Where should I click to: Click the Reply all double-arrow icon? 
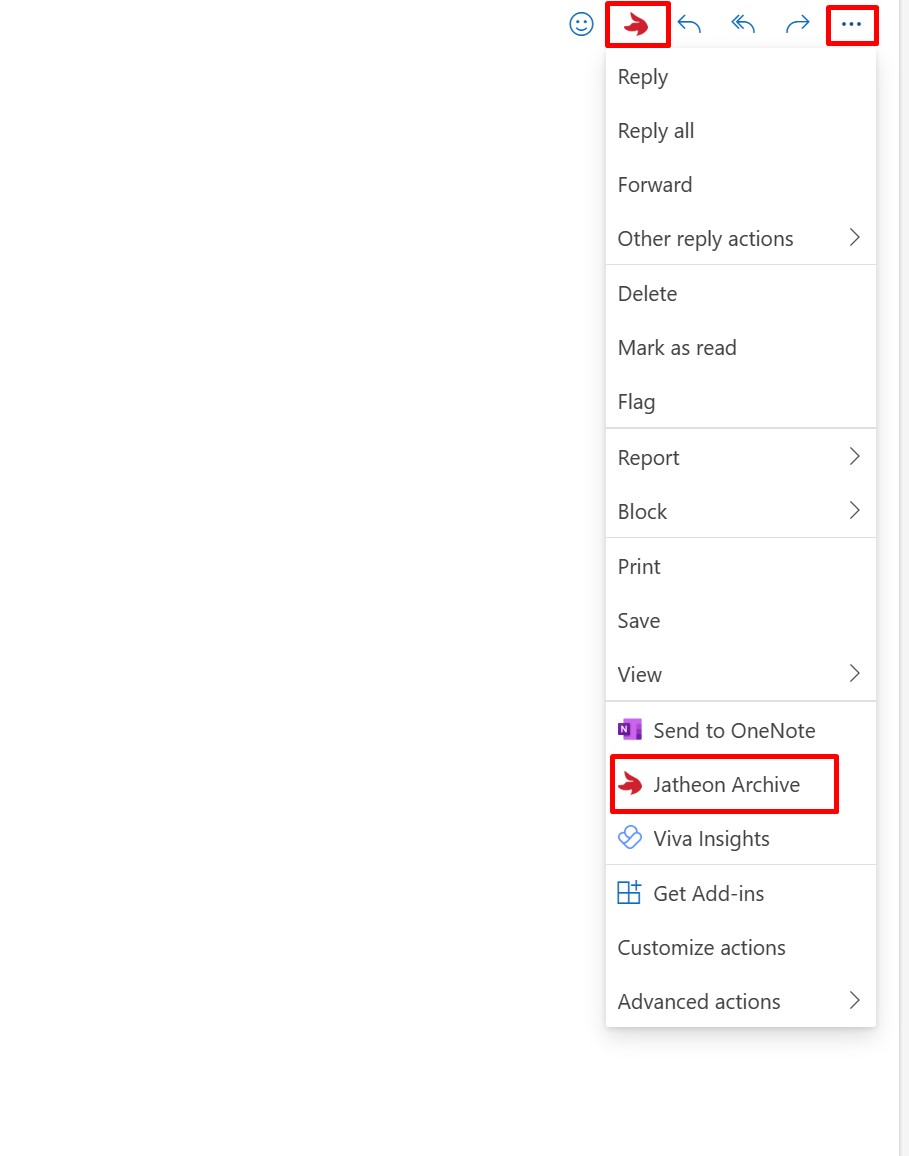coord(743,24)
